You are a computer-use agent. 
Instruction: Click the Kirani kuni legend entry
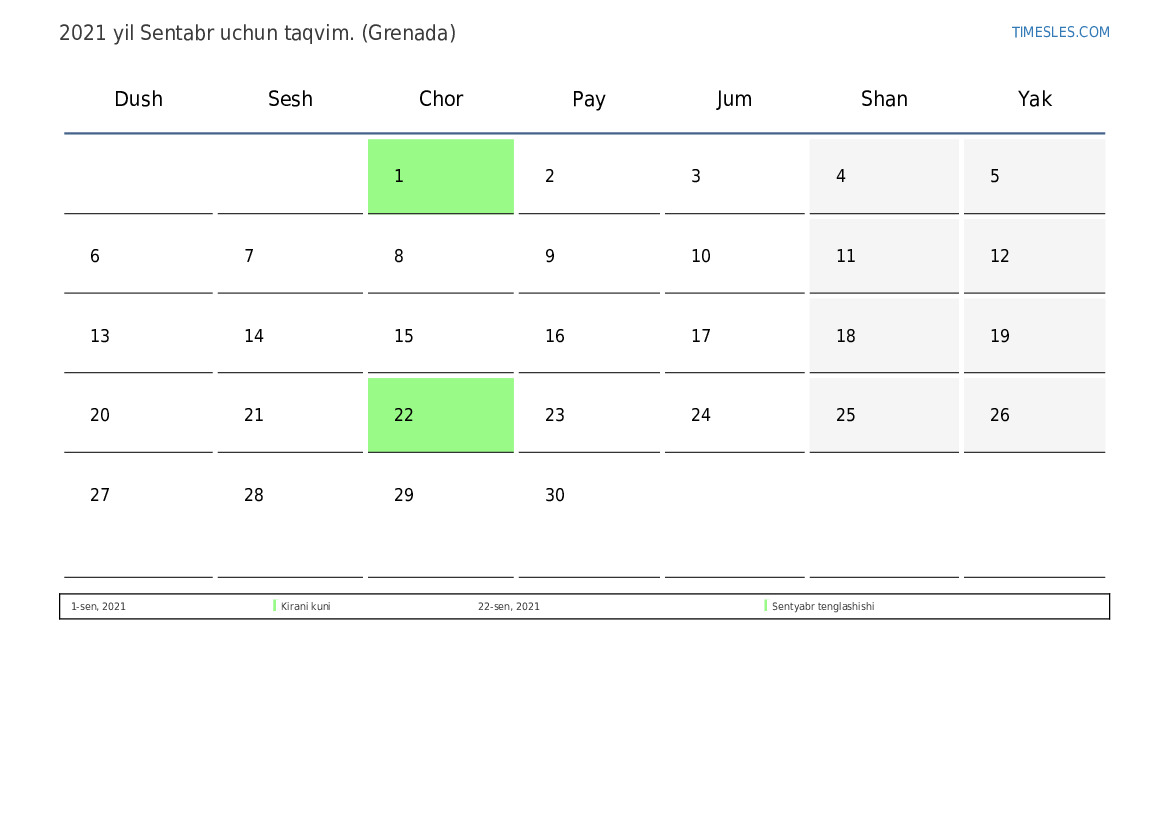(x=306, y=606)
